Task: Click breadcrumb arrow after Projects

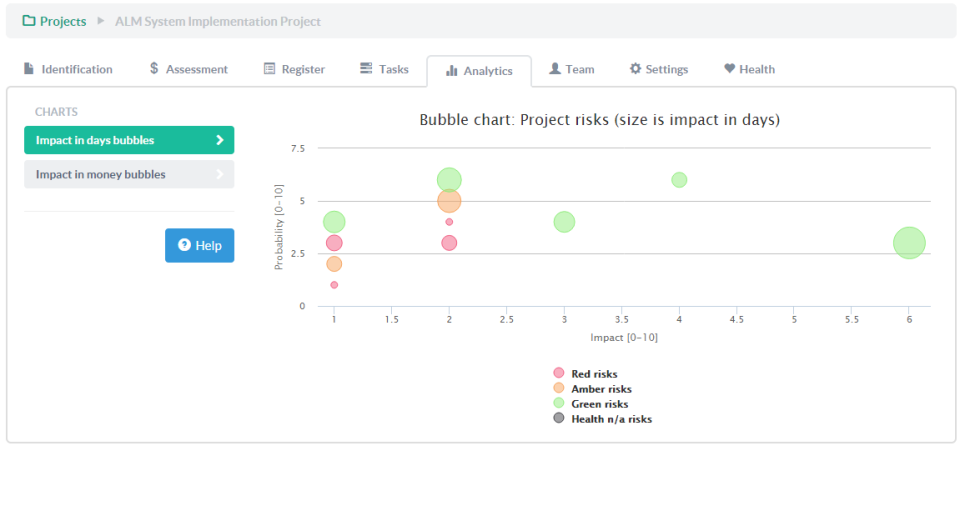Action: [x=100, y=21]
